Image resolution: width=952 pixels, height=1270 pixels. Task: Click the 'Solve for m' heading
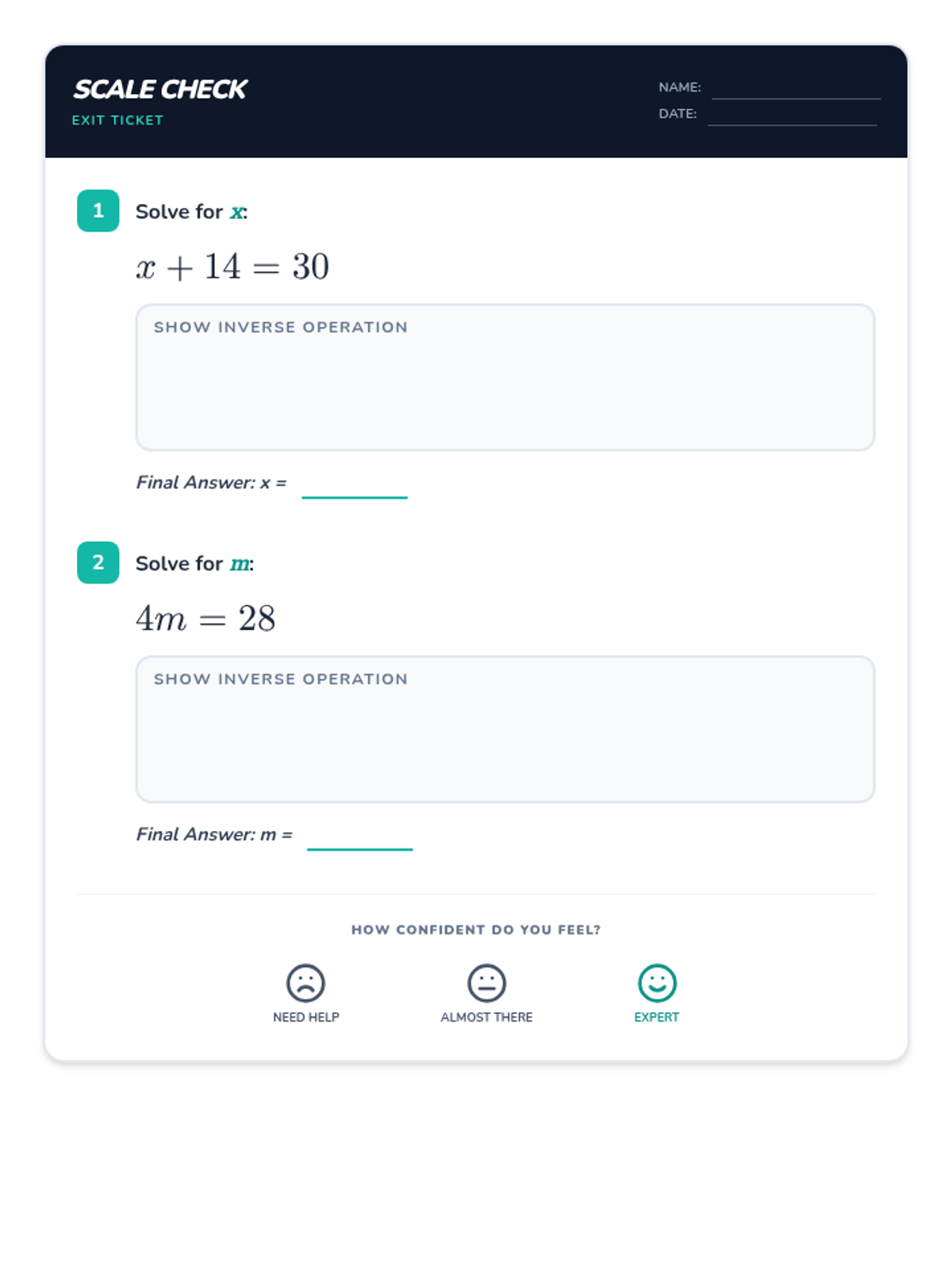tap(194, 564)
